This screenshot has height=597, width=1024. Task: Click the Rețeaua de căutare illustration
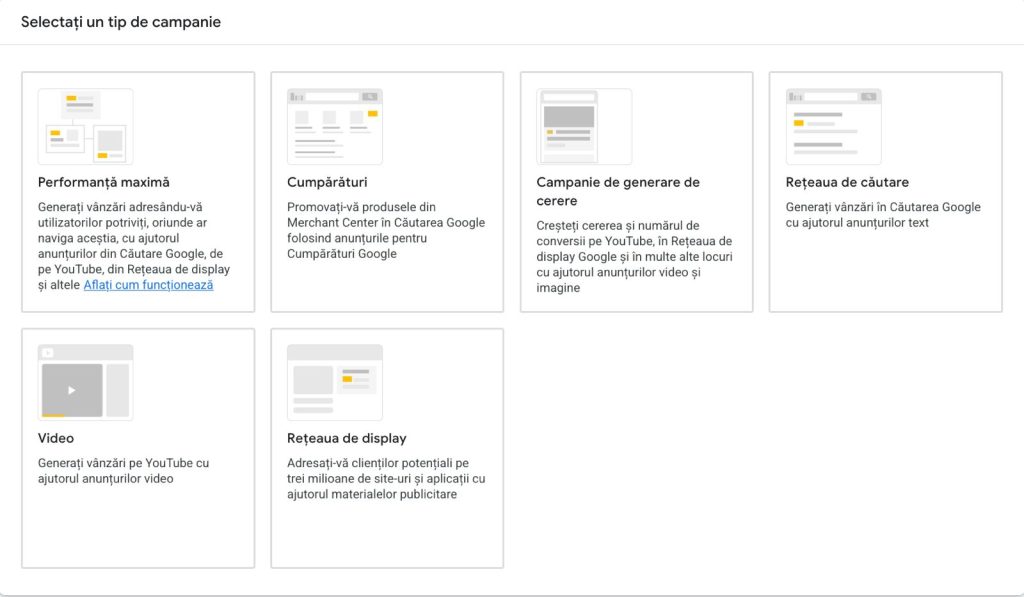click(834, 127)
